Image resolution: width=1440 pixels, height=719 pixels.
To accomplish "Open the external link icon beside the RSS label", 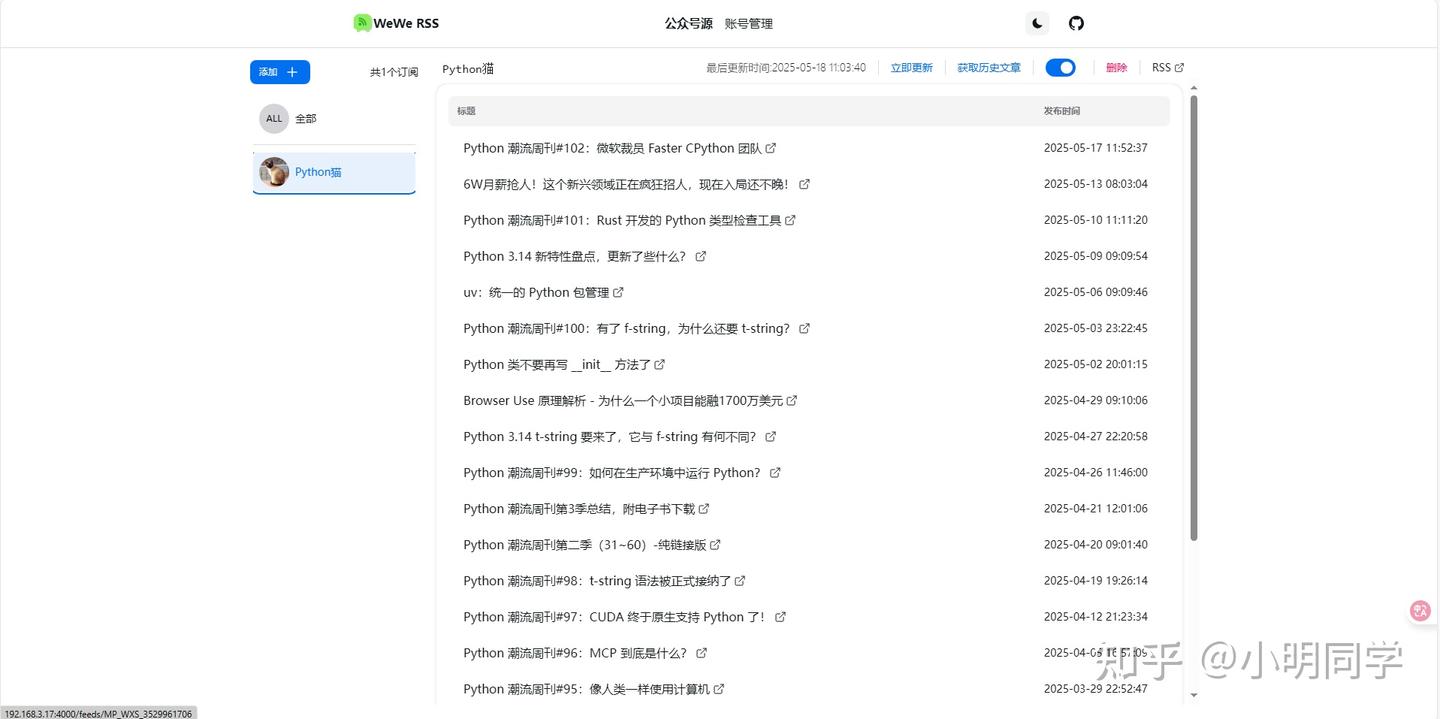I will point(1179,68).
